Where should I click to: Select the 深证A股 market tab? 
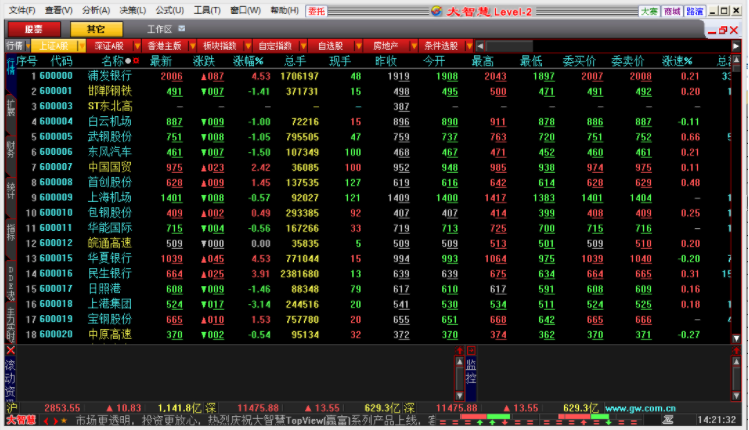click(x=109, y=46)
